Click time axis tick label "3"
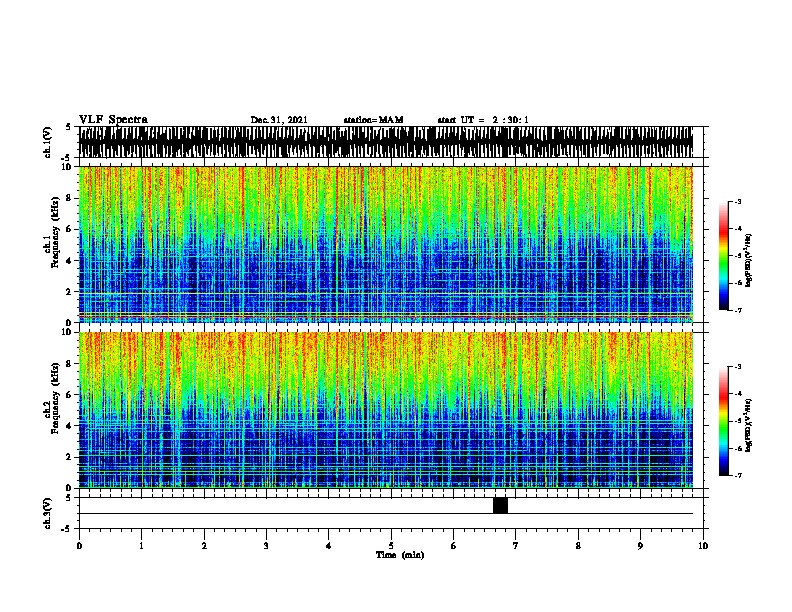The height and width of the screenshot is (612, 792). click(266, 545)
